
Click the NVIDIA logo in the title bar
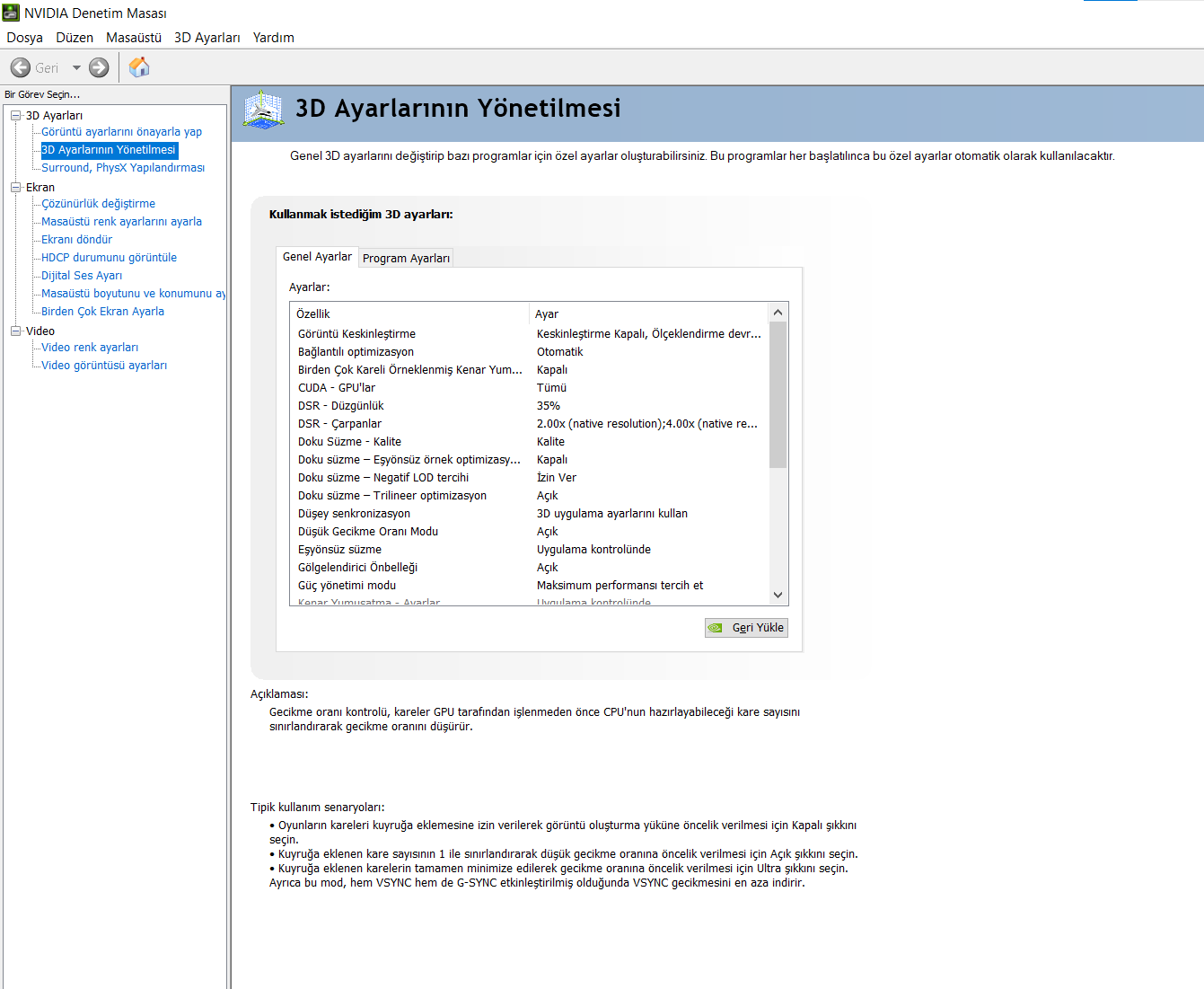tap(11, 13)
